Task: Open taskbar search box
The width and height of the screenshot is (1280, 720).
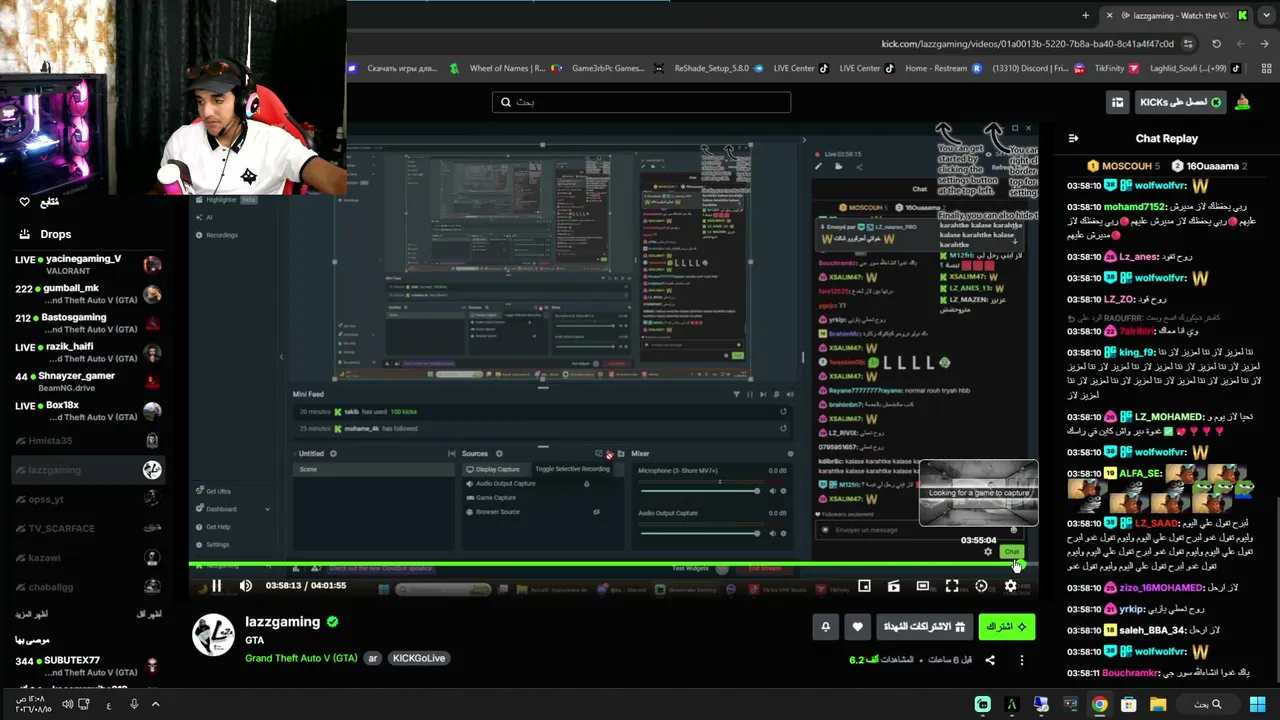Action: pos(1207,704)
